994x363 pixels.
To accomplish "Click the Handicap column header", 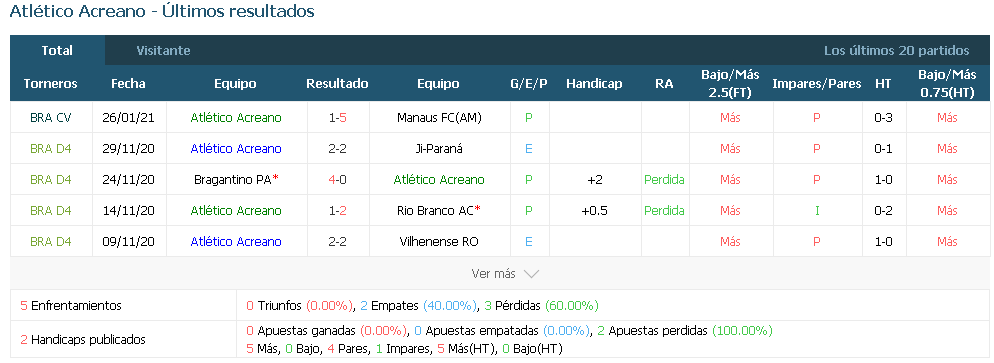I will [x=594, y=84].
